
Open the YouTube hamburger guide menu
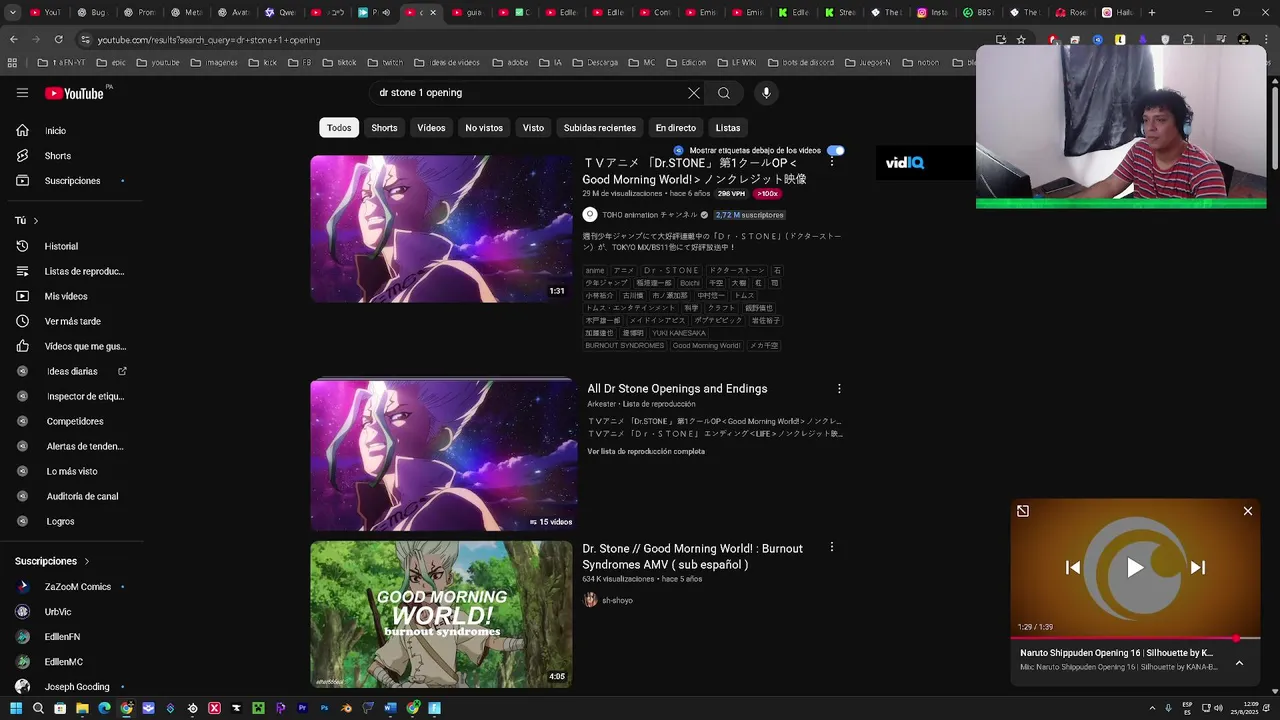(x=22, y=93)
